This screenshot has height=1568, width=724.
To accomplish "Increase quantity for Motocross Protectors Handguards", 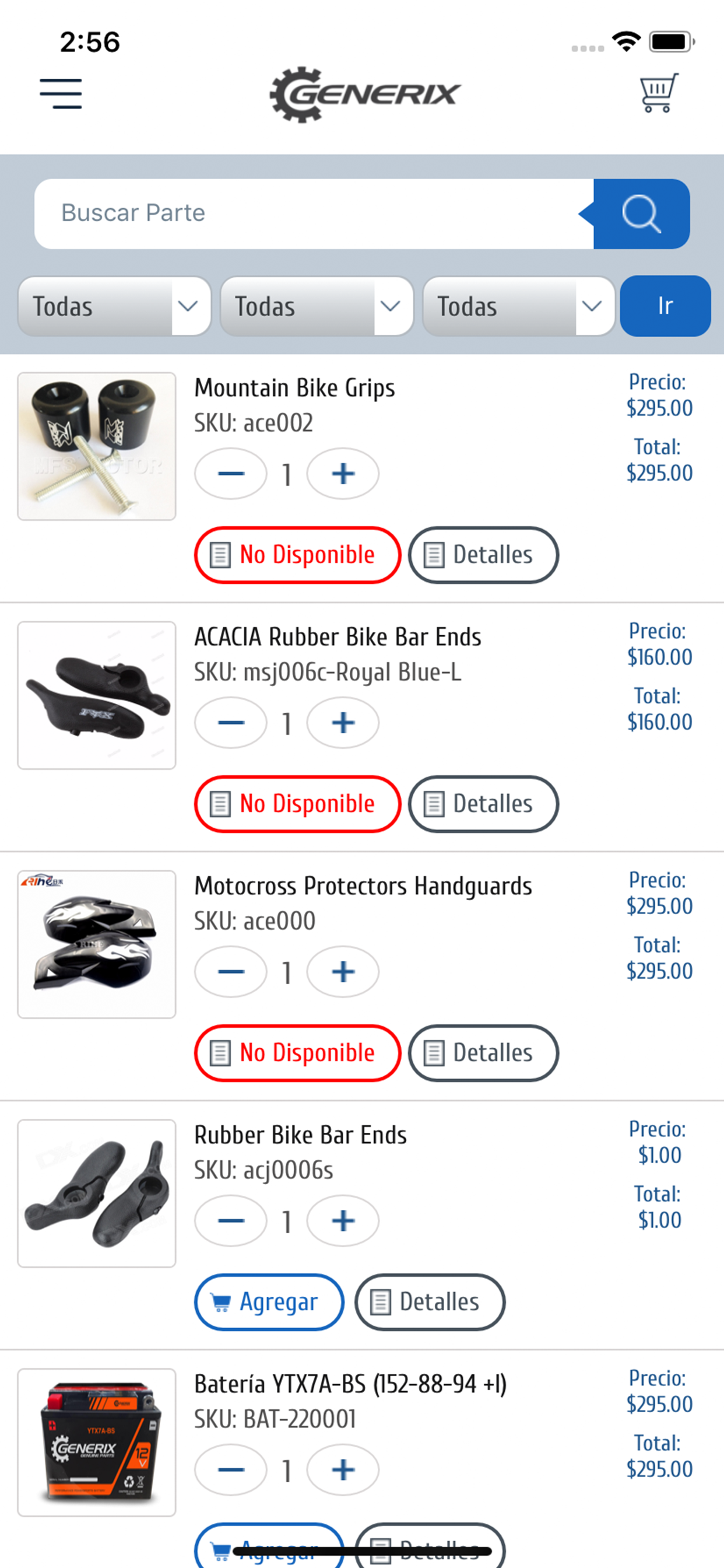I will pyautogui.click(x=343, y=971).
